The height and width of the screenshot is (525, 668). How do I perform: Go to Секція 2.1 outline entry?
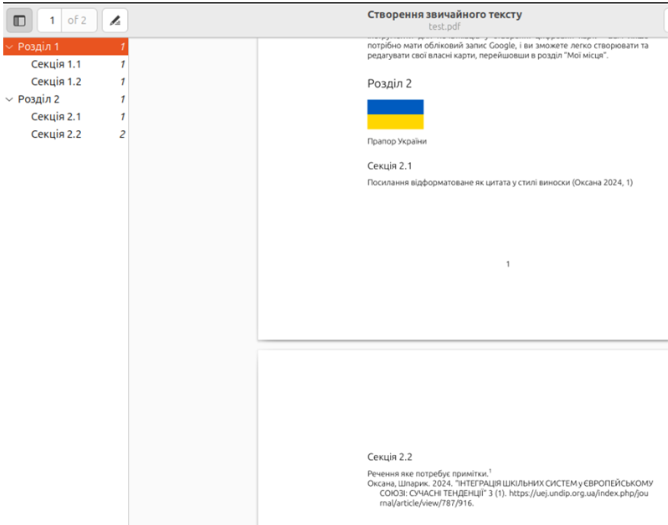point(56,117)
